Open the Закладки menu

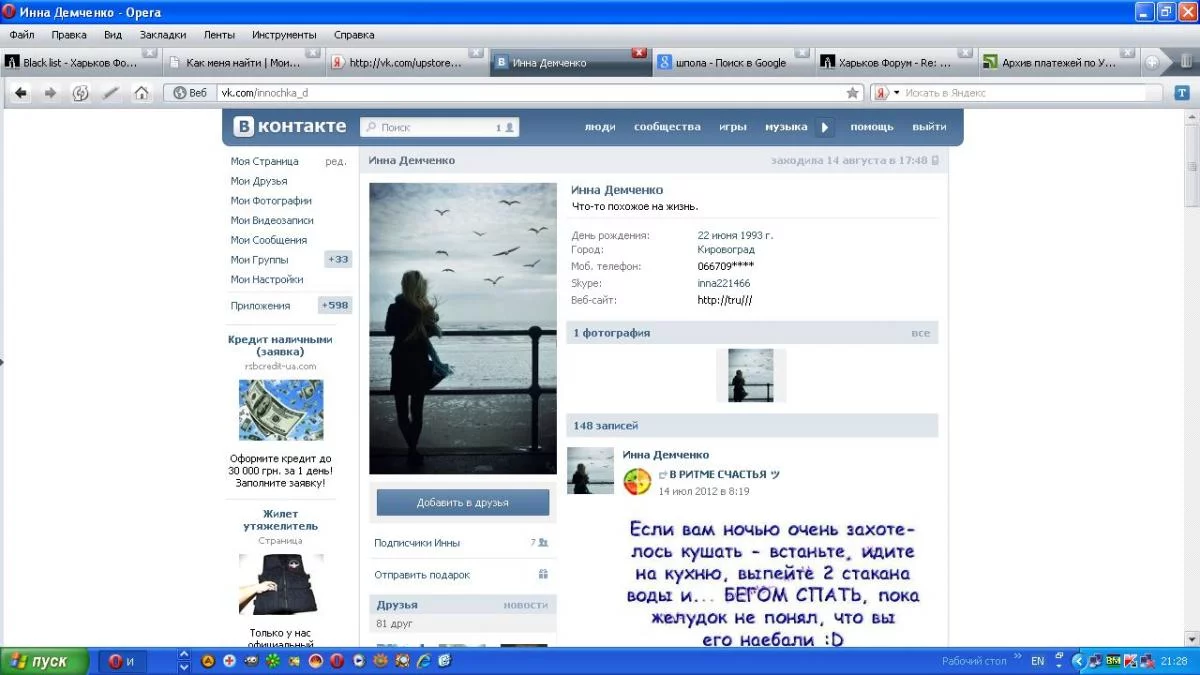click(x=162, y=35)
